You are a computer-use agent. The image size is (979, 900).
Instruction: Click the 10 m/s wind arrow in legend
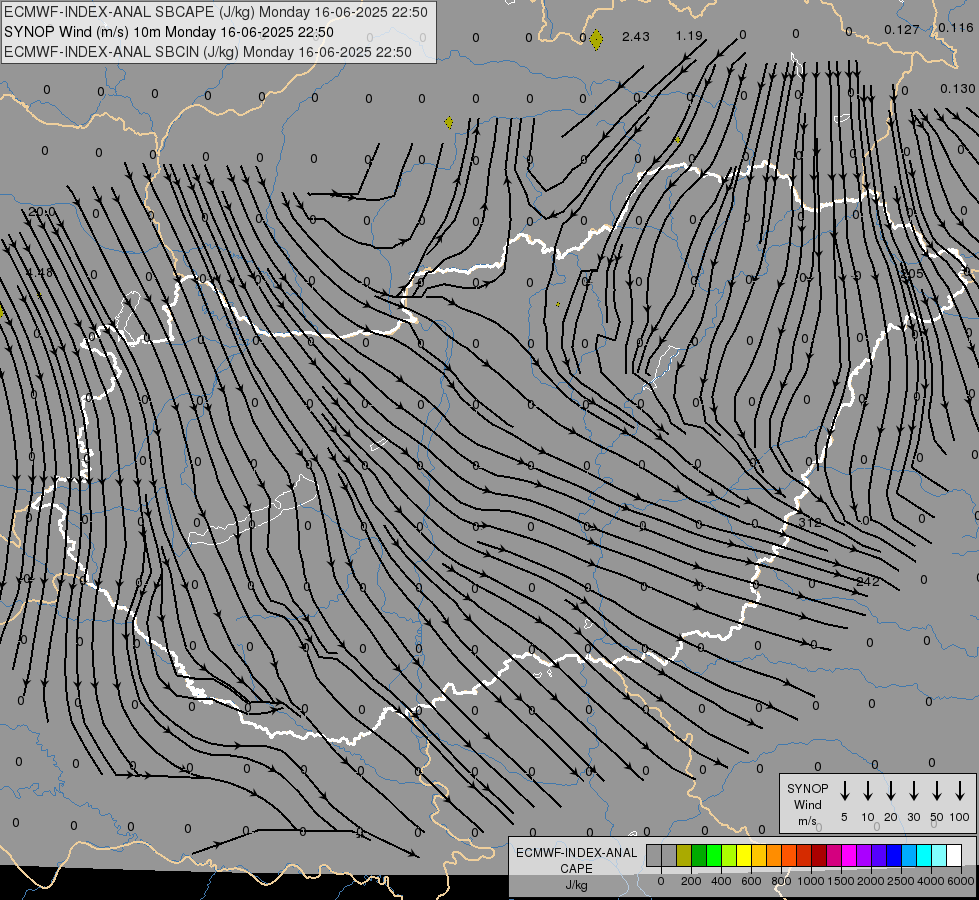868,791
